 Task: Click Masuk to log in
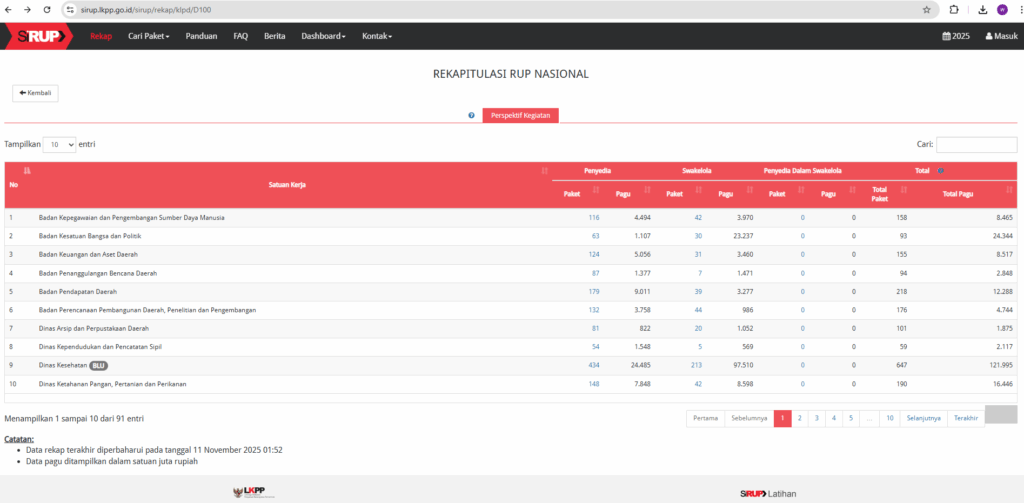coord(1001,36)
